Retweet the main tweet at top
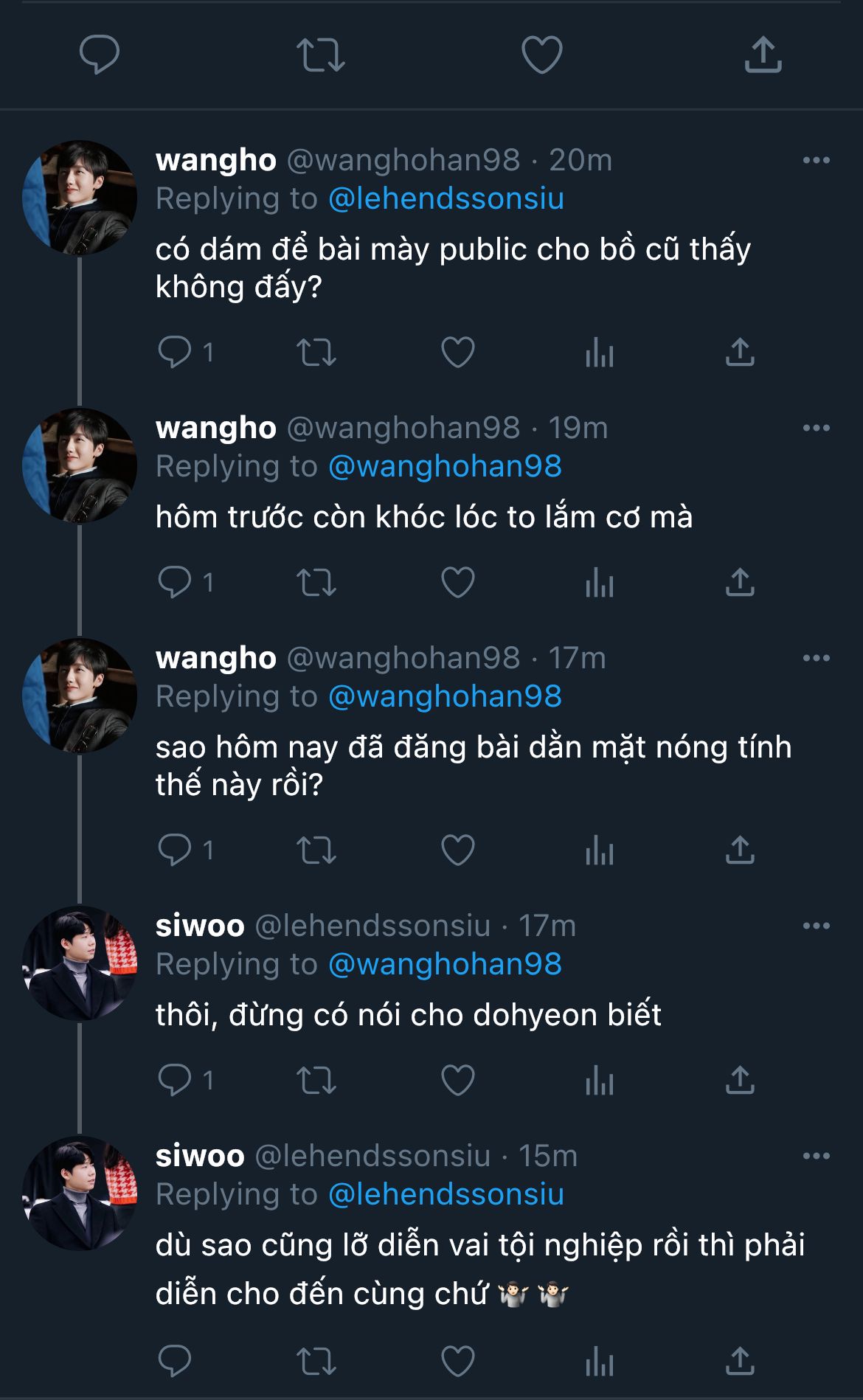The image size is (863, 1400). (x=320, y=55)
